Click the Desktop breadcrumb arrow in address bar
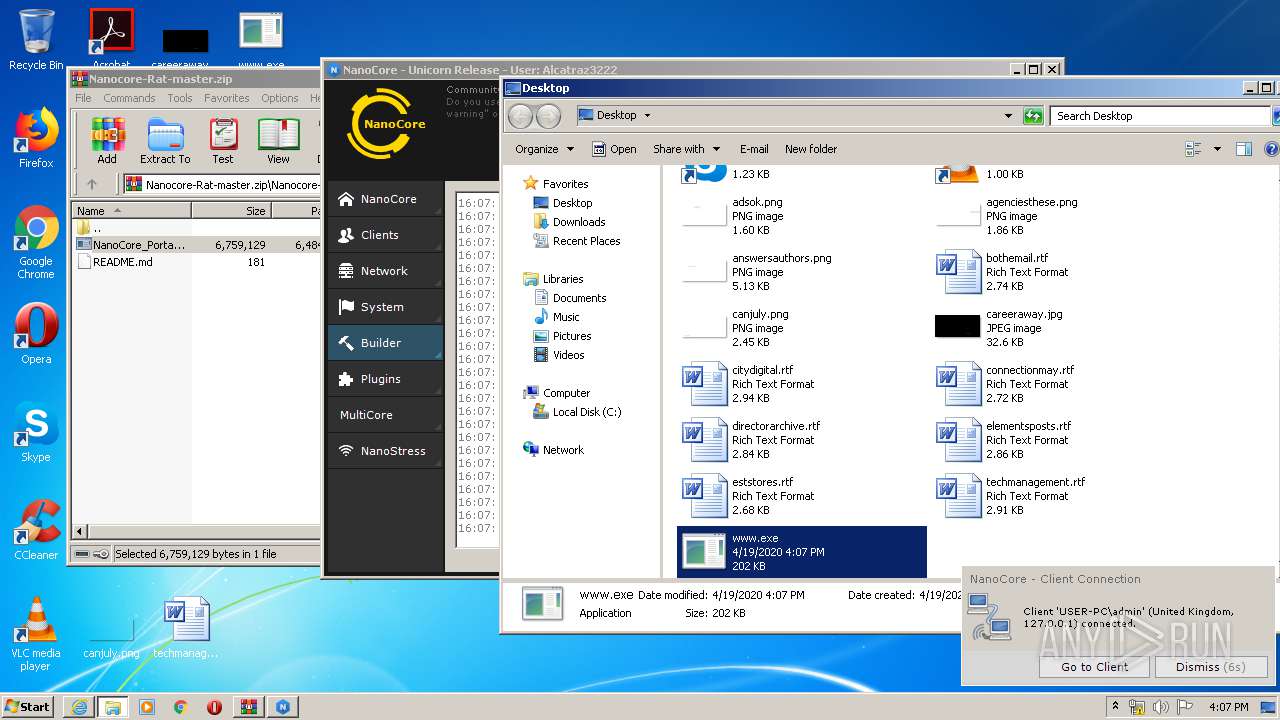The width and height of the screenshot is (1280, 720). click(x=647, y=116)
